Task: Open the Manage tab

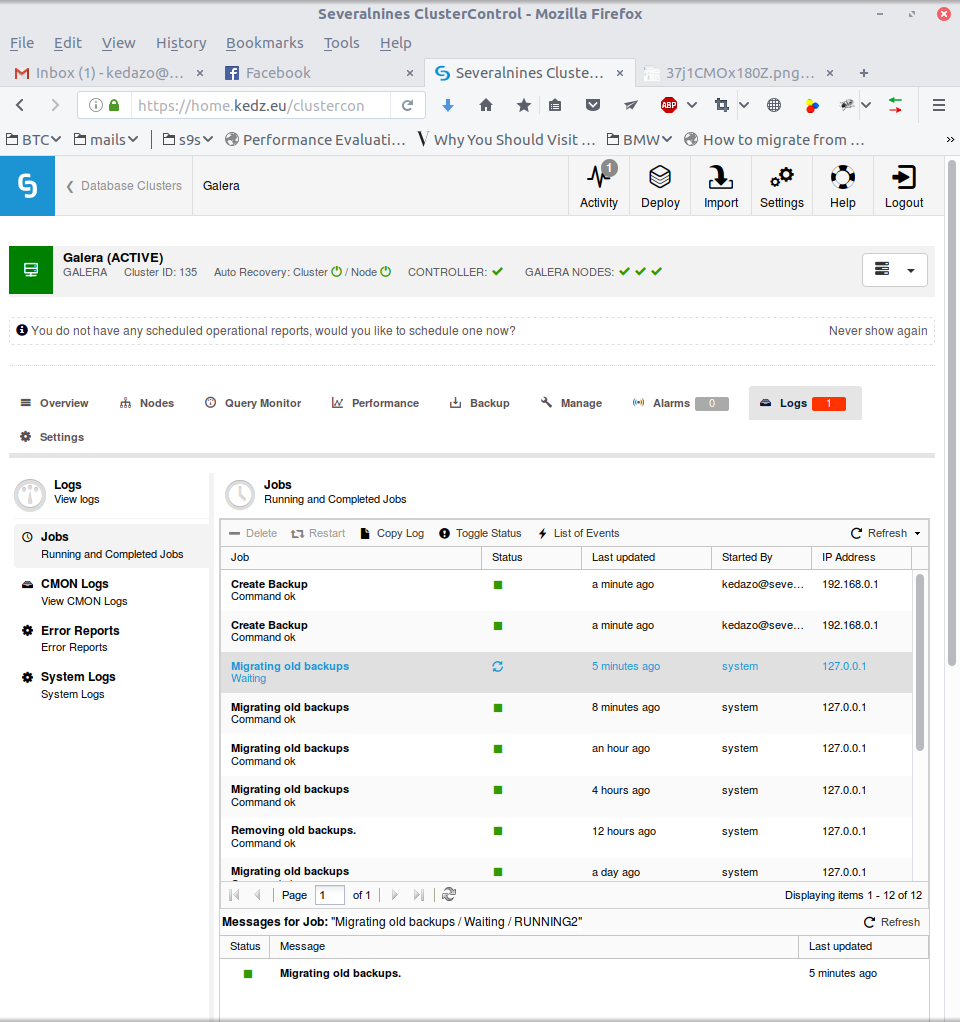Action: click(x=572, y=403)
